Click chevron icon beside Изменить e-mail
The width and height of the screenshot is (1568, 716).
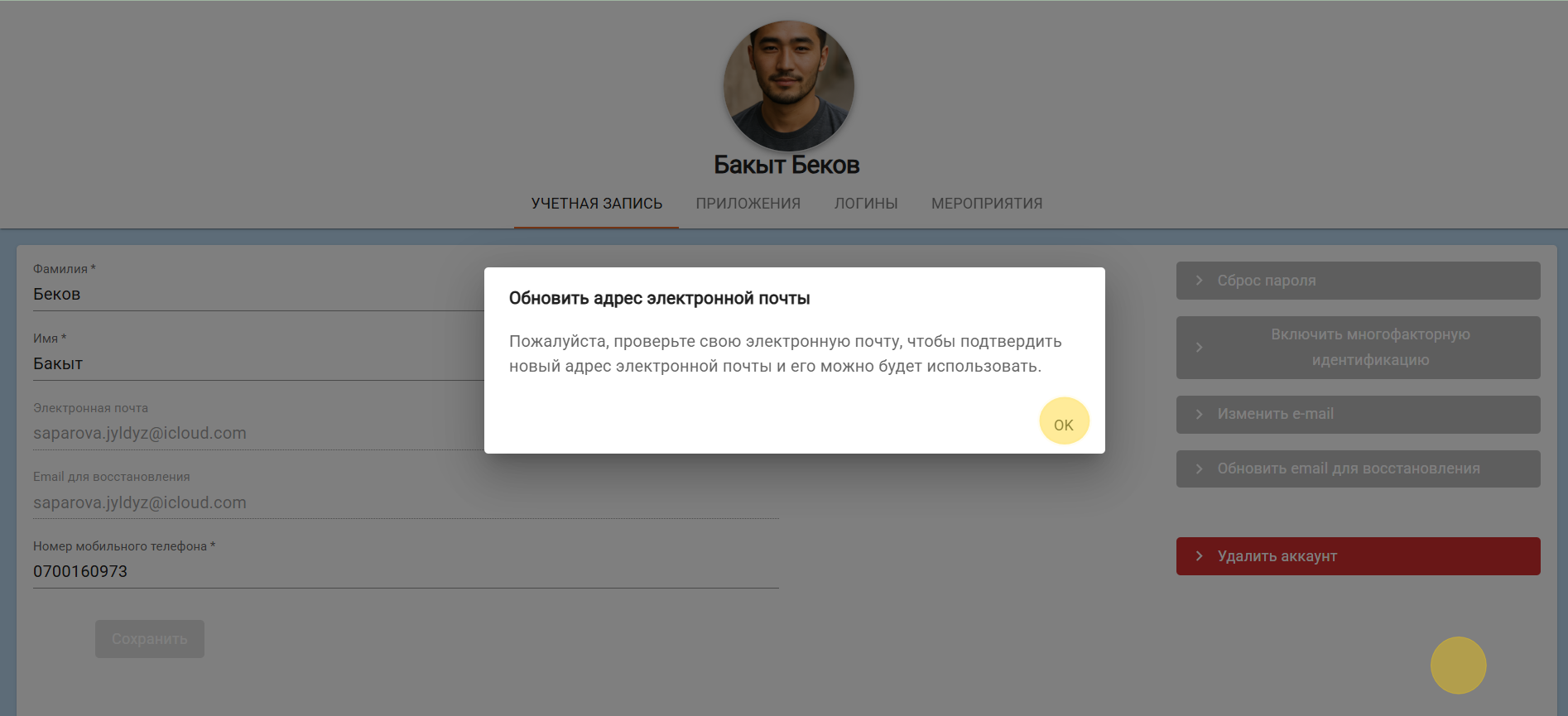pyautogui.click(x=1199, y=414)
